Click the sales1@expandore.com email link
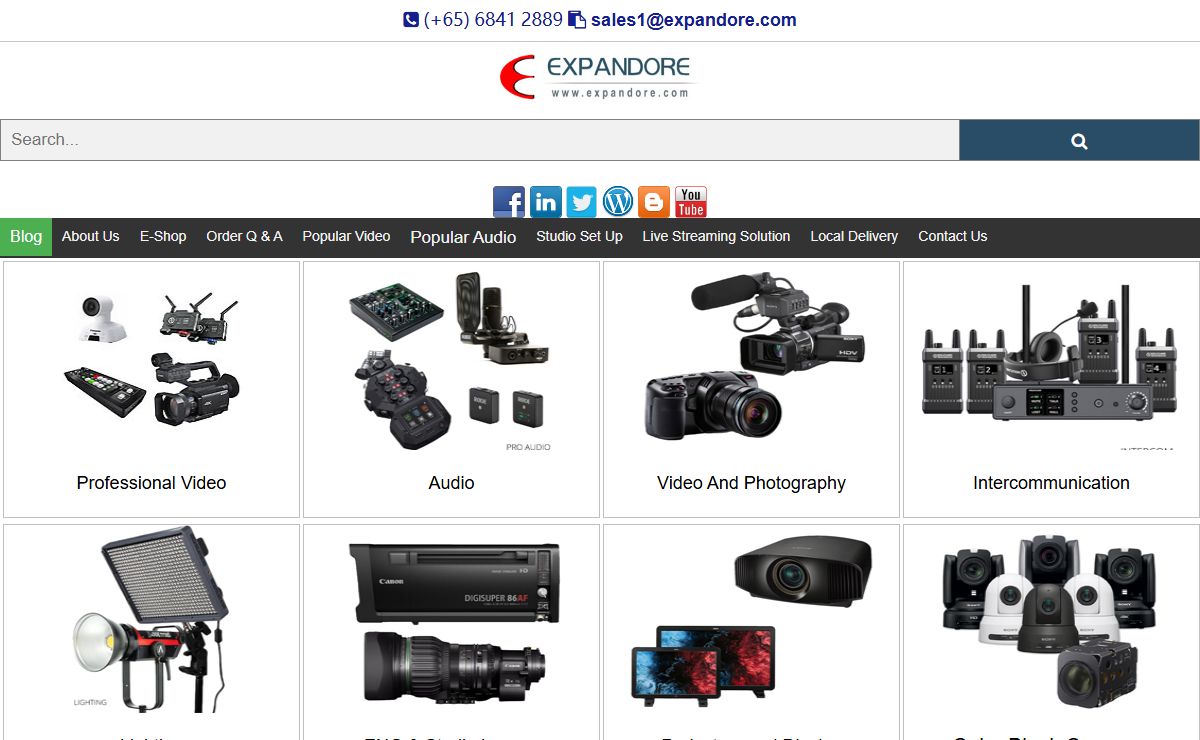Image resolution: width=1200 pixels, height=740 pixels. [694, 20]
